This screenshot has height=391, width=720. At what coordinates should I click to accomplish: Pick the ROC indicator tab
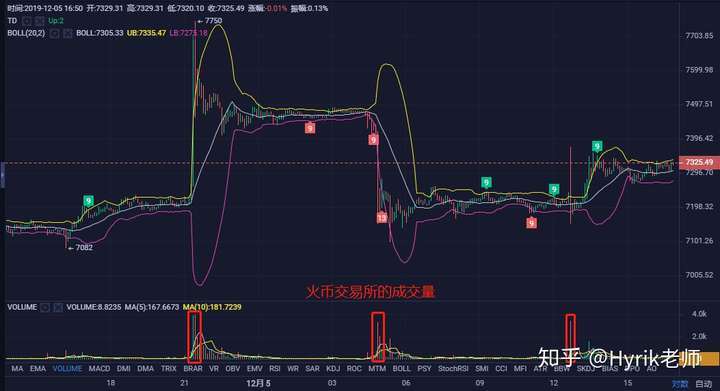point(354,369)
